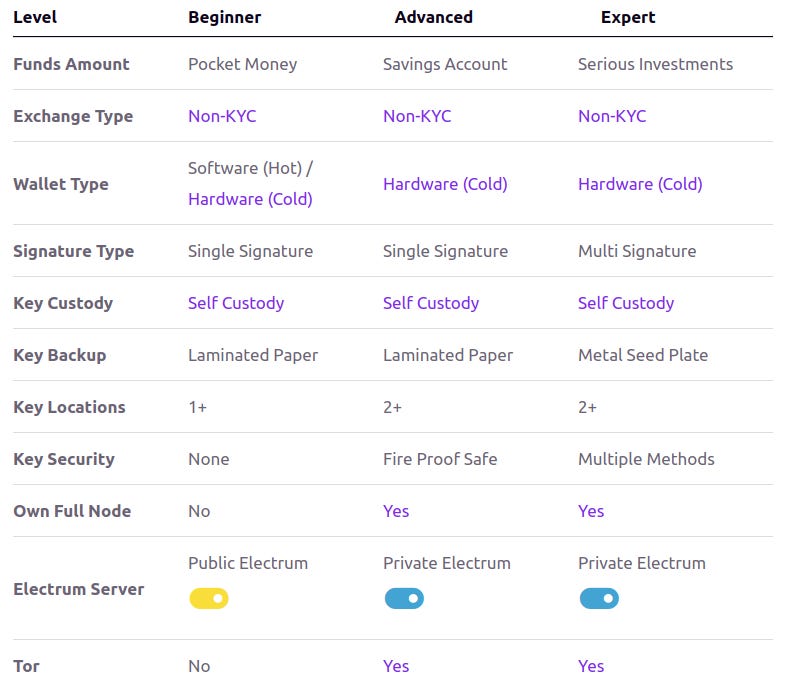Open the Advanced Non-KYC link
The image size is (787, 690).
pos(417,116)
